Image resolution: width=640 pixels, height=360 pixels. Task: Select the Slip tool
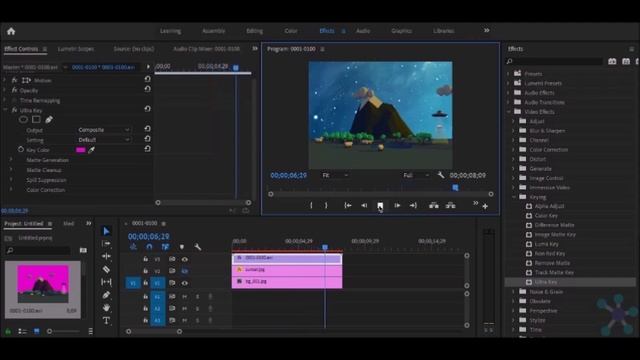click(x=106, y=282)
